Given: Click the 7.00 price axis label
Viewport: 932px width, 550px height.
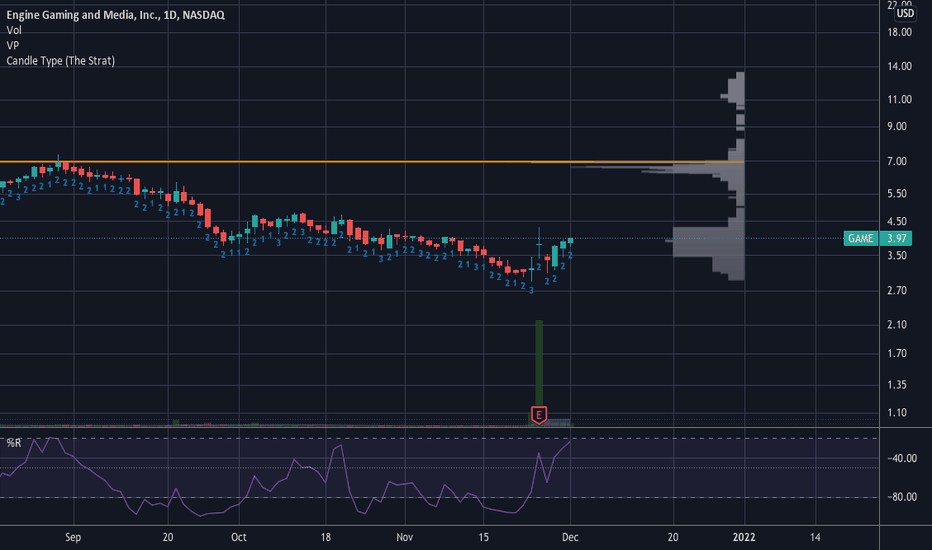Looking at the screenshot, I should 897,161.
